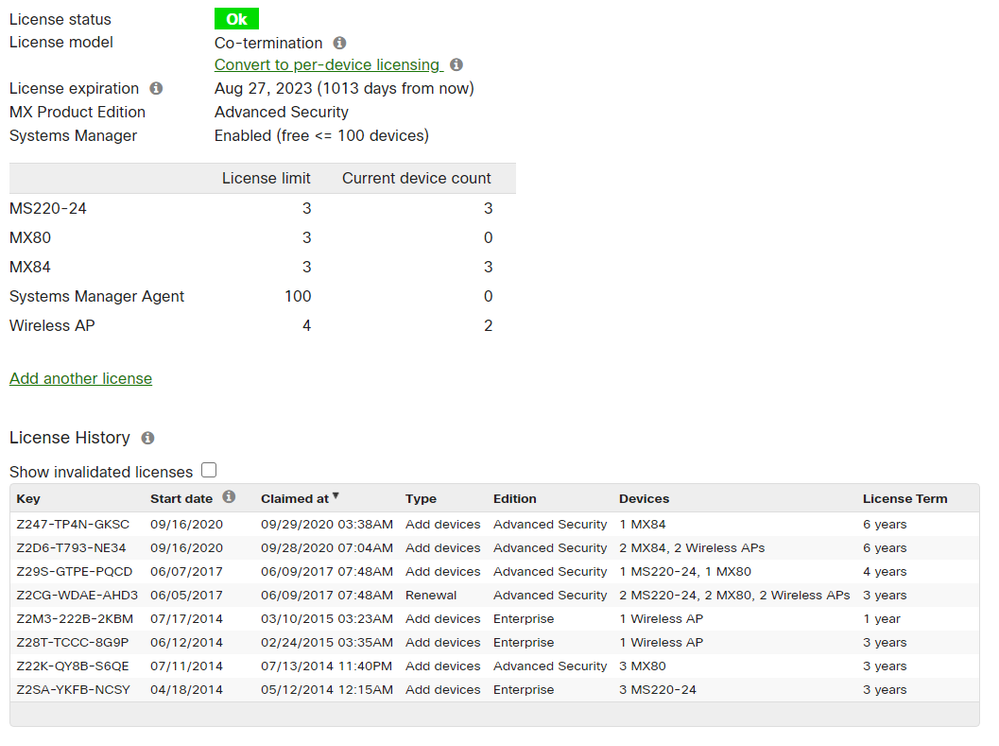Click the info icon beside Start date column
The width and height of the screenshot is (999, 746).
(229, 497)
